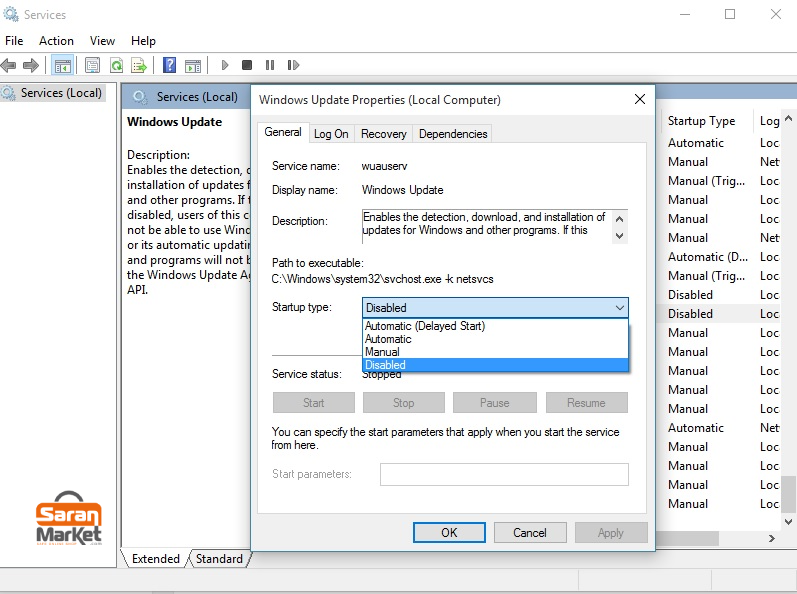Click the Cancel button
The width and height of the screenshot is (797, 594).
pos(530,533)
